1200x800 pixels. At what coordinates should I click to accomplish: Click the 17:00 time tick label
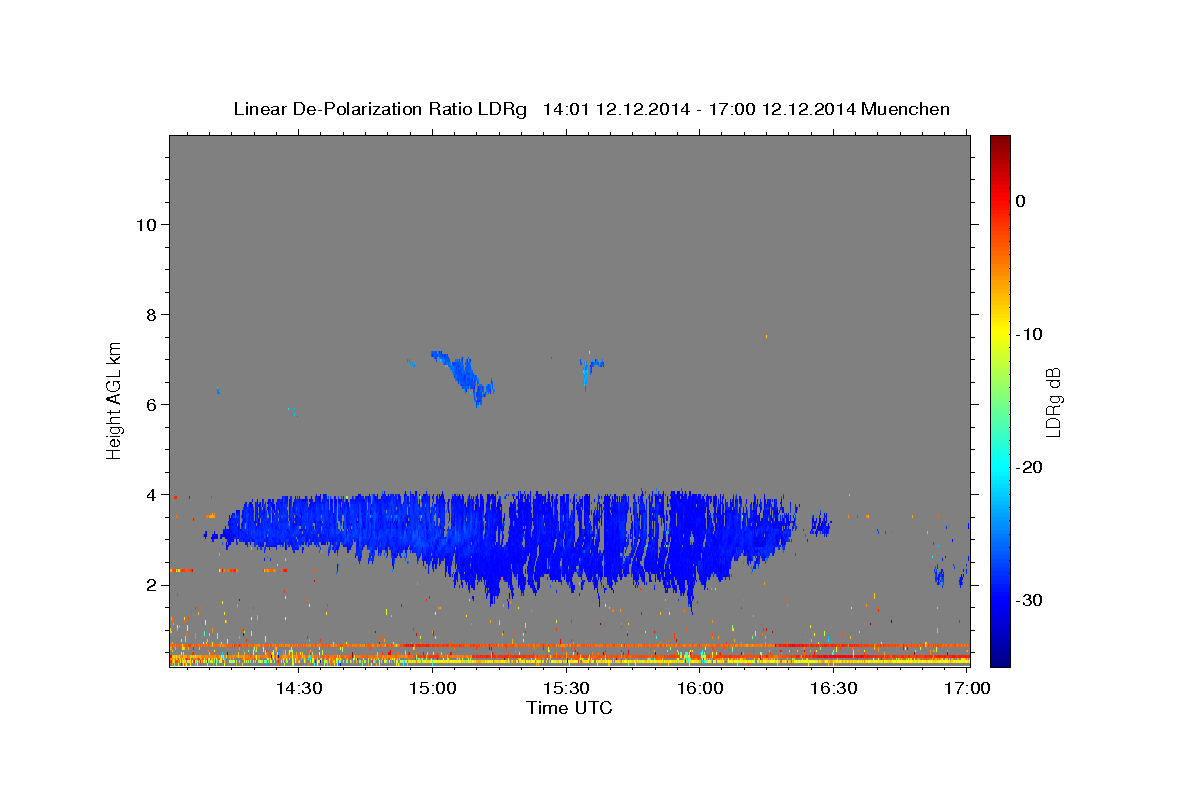click(x=967, y=688)
